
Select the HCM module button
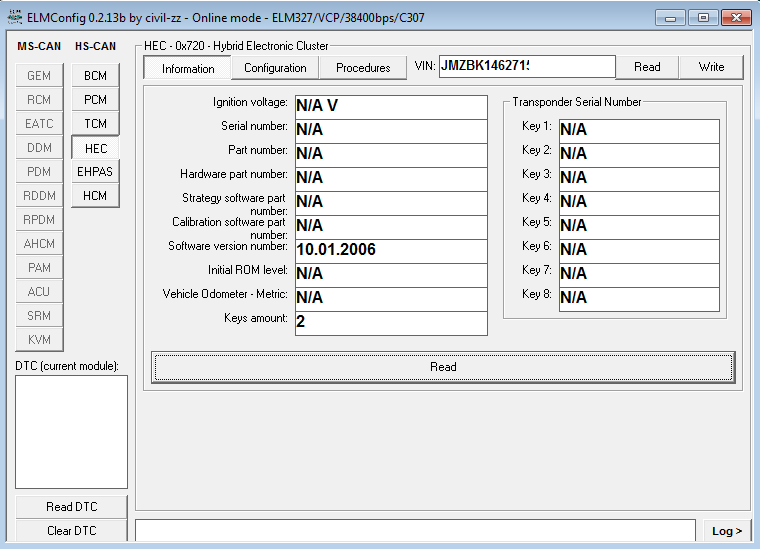[x=95, y=196]
